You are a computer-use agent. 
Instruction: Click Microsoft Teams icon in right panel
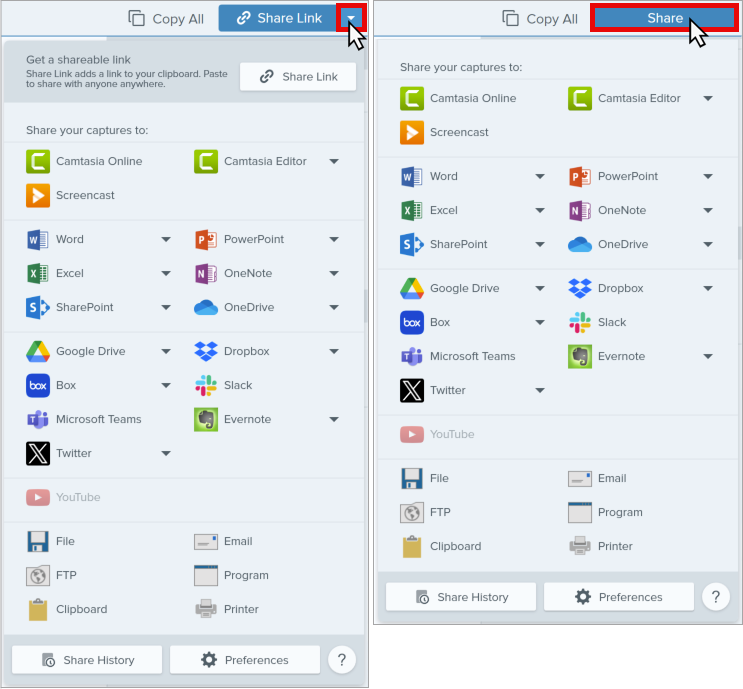[412, 356]
